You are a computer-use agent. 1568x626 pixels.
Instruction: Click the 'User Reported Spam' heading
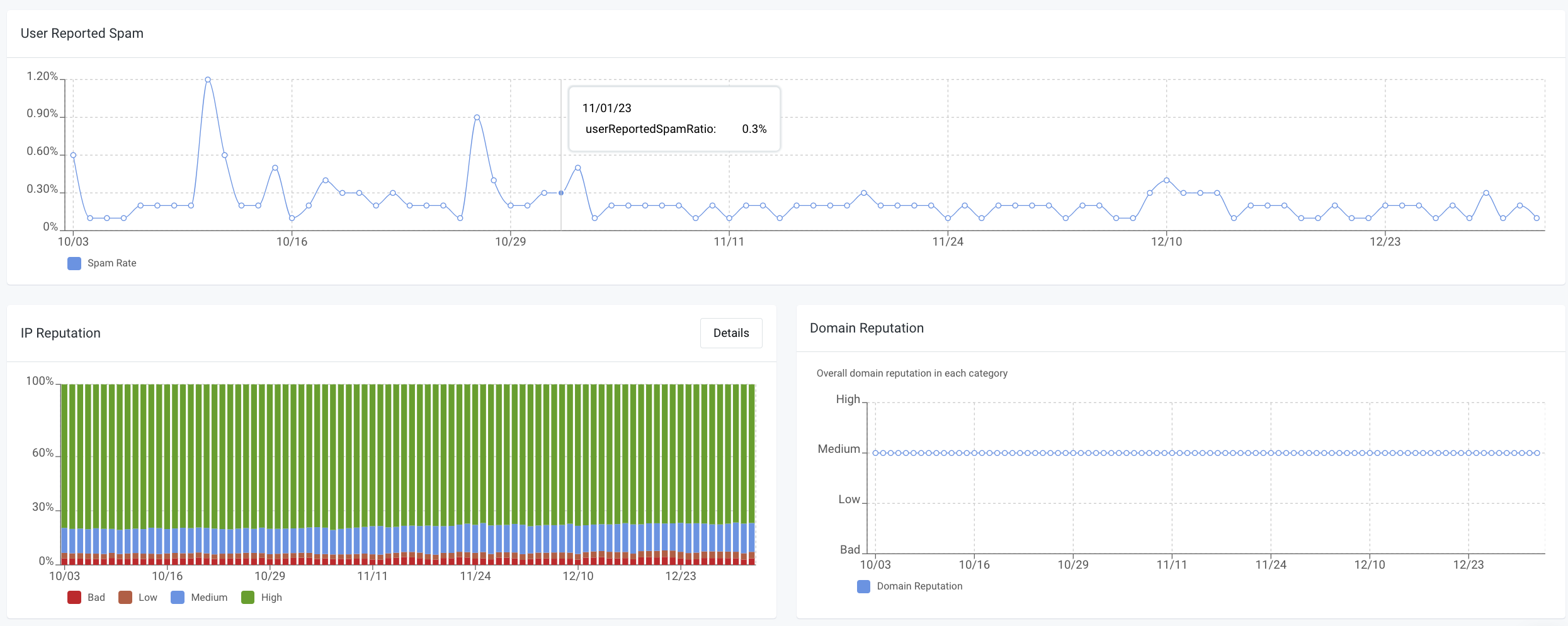[82, 33]
